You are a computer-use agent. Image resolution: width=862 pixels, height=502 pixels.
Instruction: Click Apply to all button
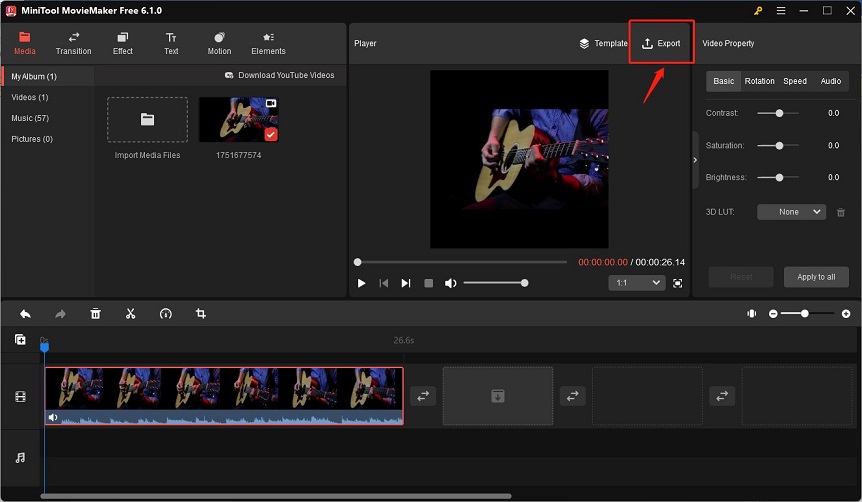click(816, 277)
